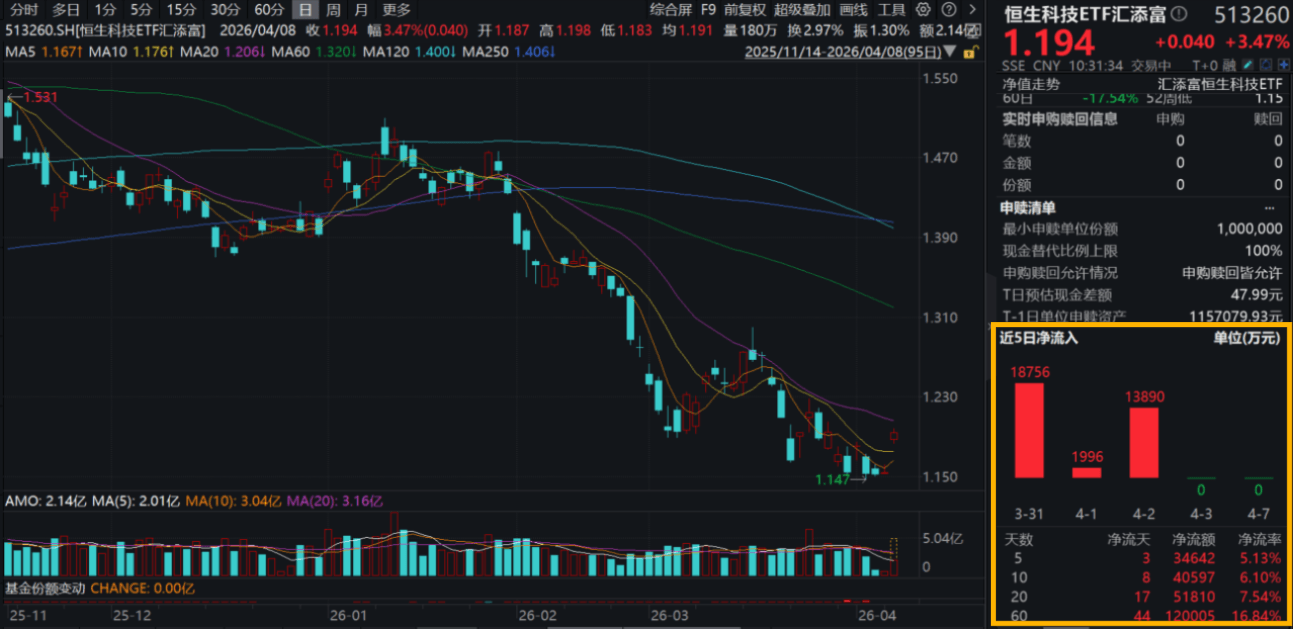Click the 513260.SH ticker title
Image resolution: width=1293 pixels, height=629 pixels.
tap(106, 31)
